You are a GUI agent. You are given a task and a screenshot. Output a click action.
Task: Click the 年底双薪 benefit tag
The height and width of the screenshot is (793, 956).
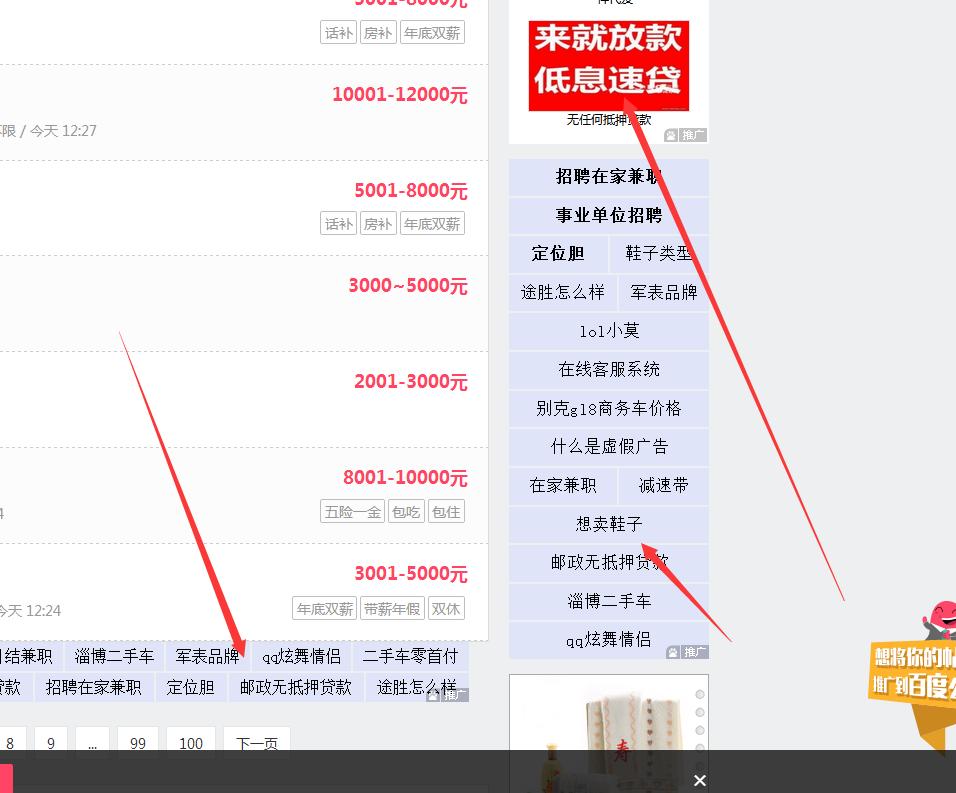click(x=432, y=223)
